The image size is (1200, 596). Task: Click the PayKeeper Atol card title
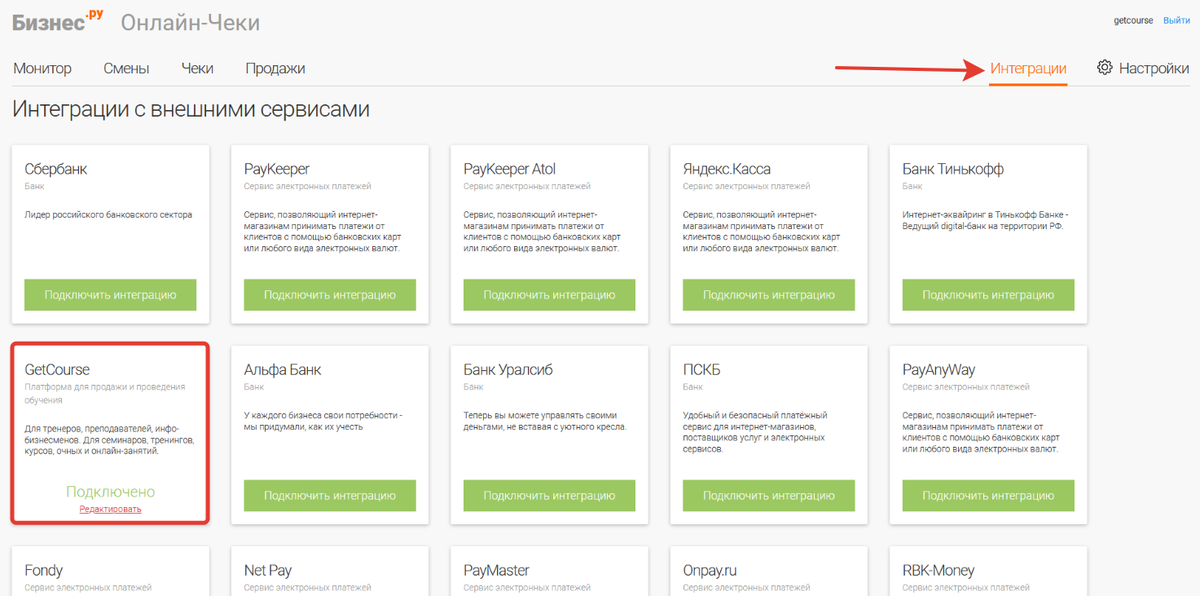click(x=510, y=169)
